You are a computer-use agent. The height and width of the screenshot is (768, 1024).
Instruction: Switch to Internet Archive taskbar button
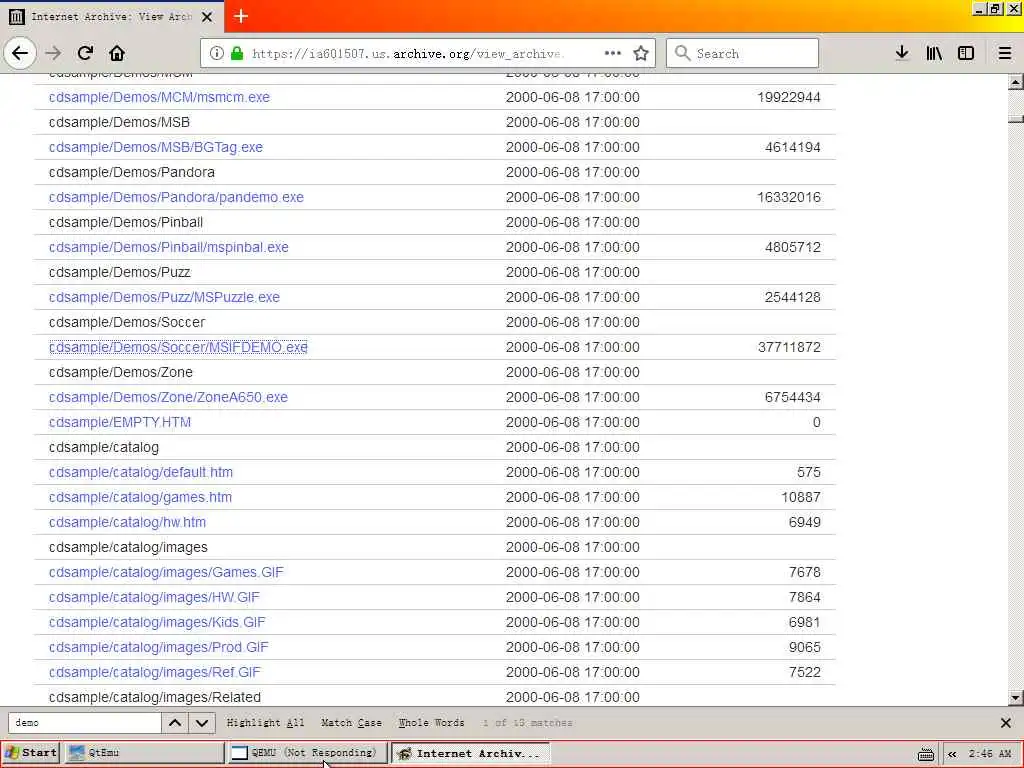point(470,753)
